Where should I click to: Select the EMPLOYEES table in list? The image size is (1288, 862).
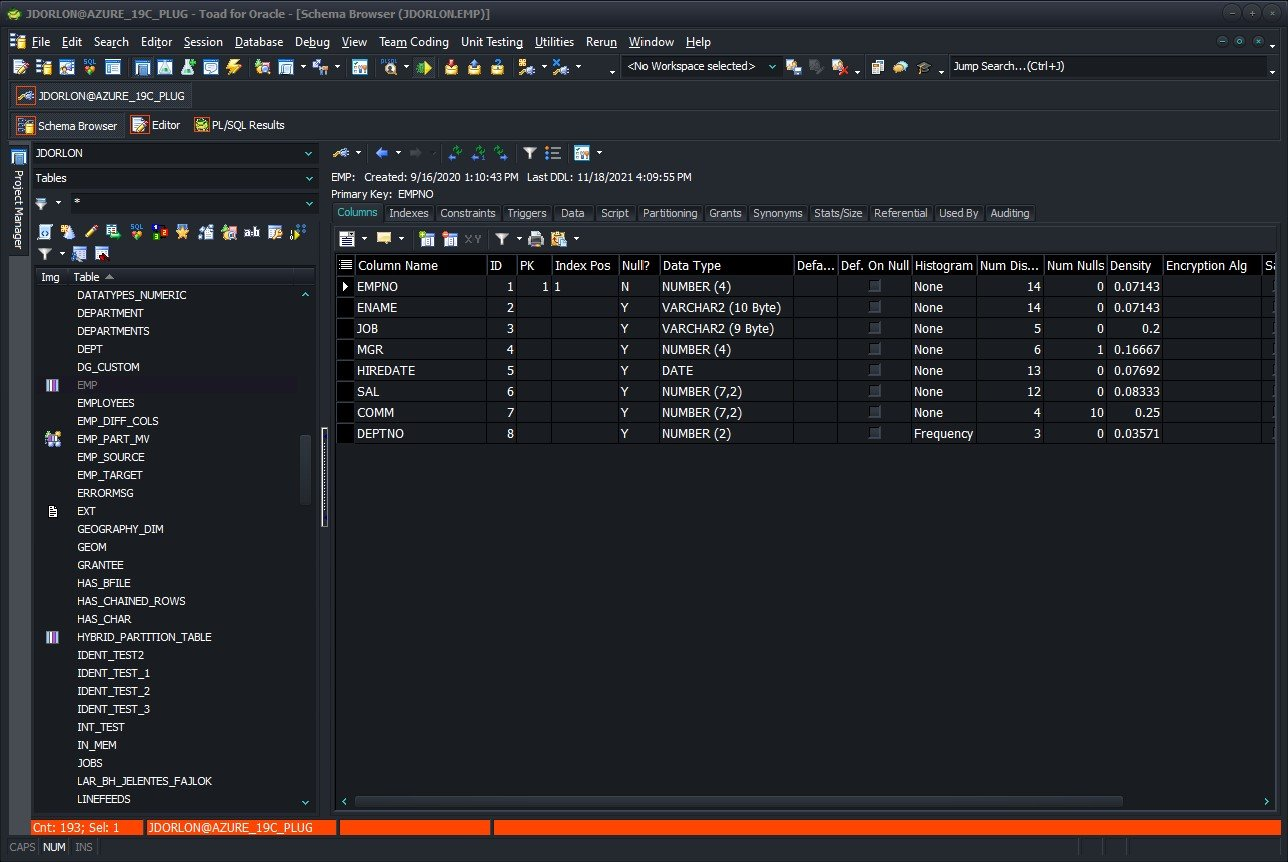105,403
